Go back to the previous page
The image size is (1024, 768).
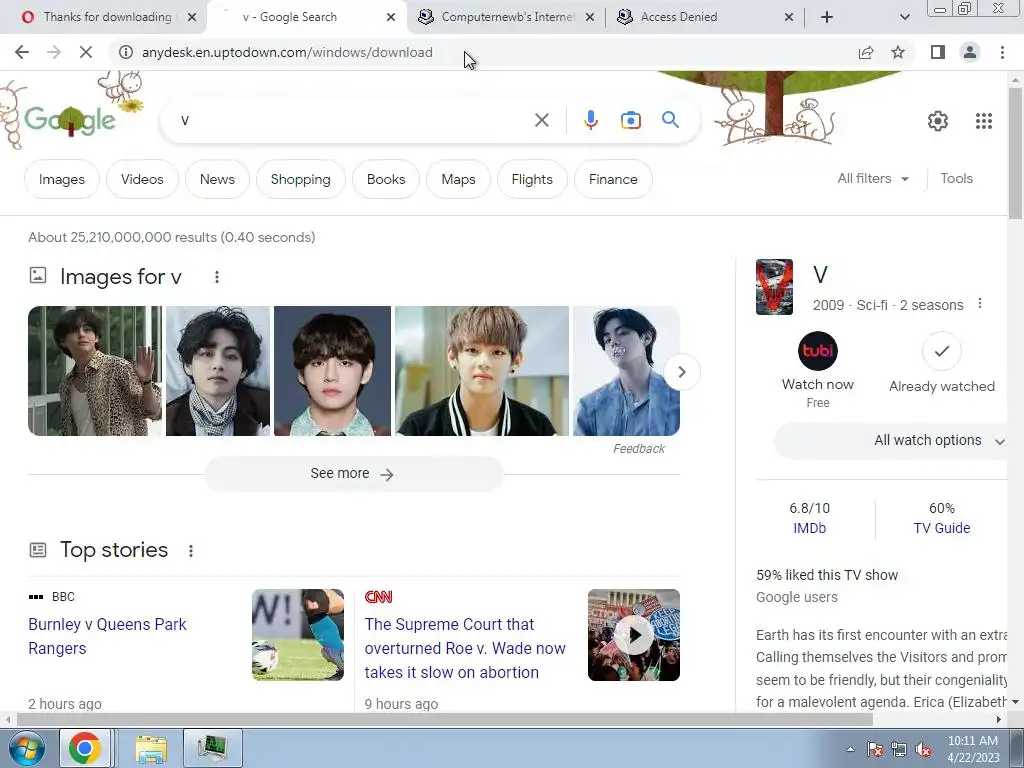pyautogui.click(x=22, y=52)
